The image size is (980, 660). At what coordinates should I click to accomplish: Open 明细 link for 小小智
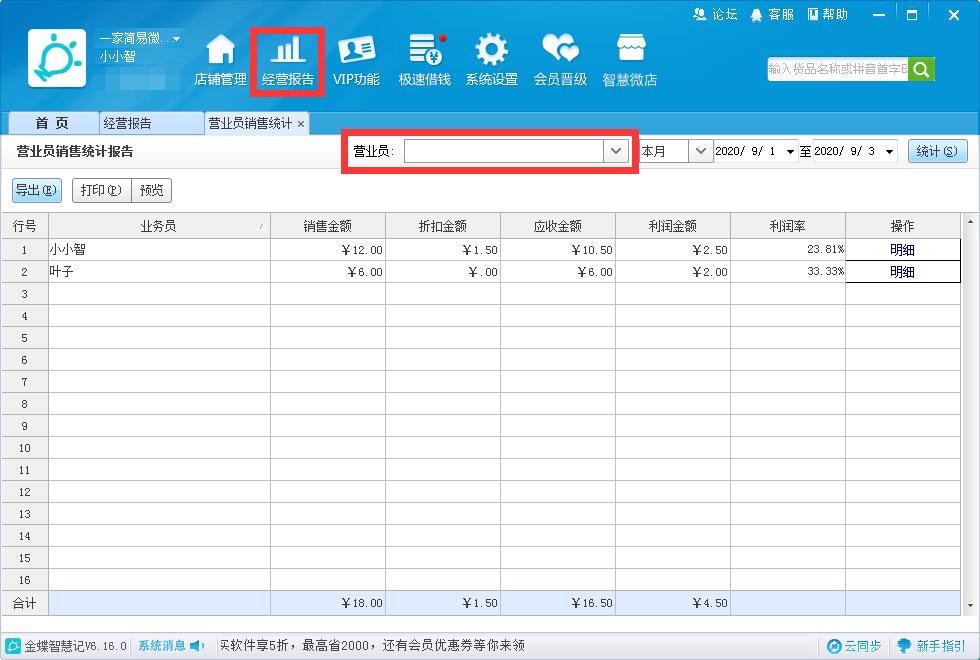coord(902,250)
